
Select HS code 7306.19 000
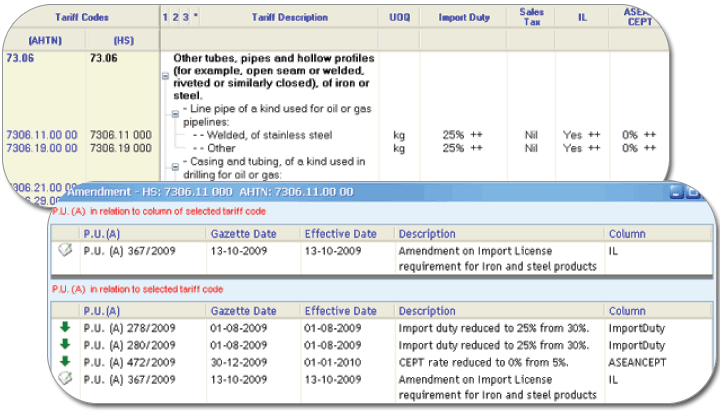[121, 148]
